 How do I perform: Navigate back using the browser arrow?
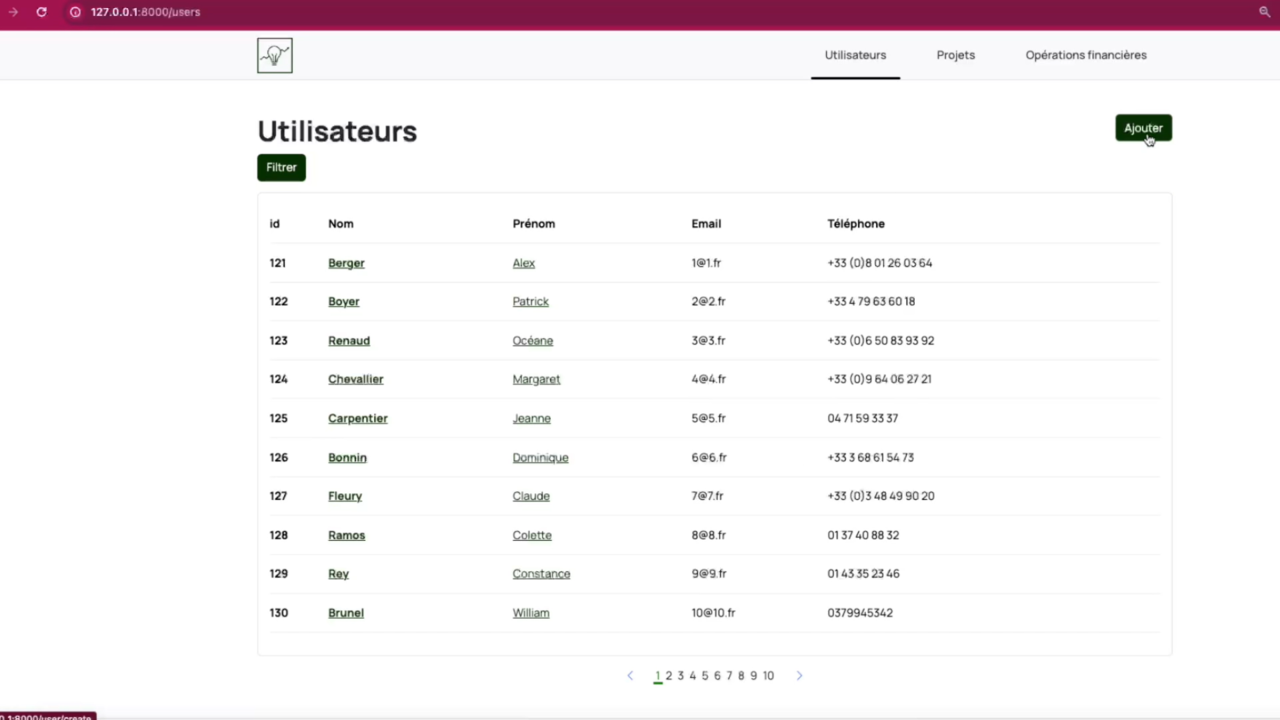[13, 12]
